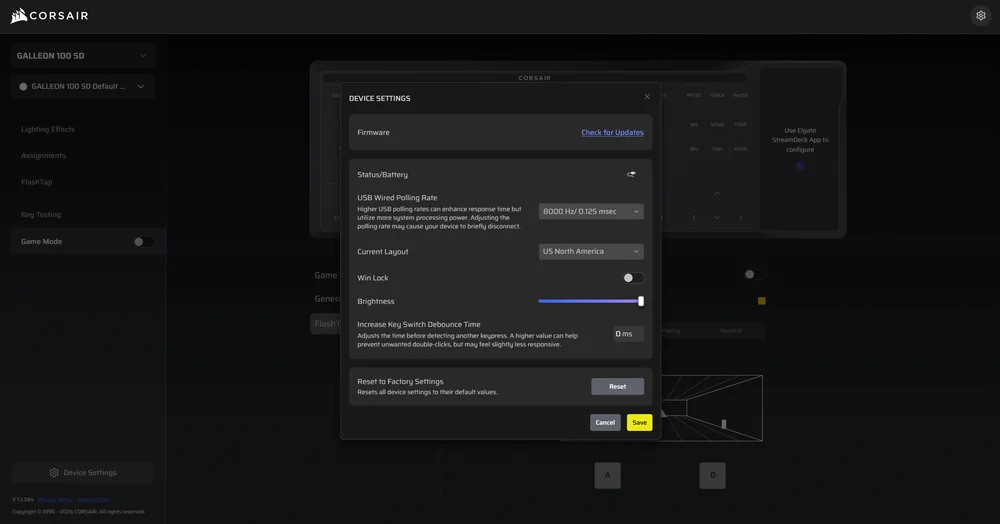Click the INS key on keyboard preview
Viewport: 1000px width, 524px height.
pyautogui.click(x=694, y=125)
